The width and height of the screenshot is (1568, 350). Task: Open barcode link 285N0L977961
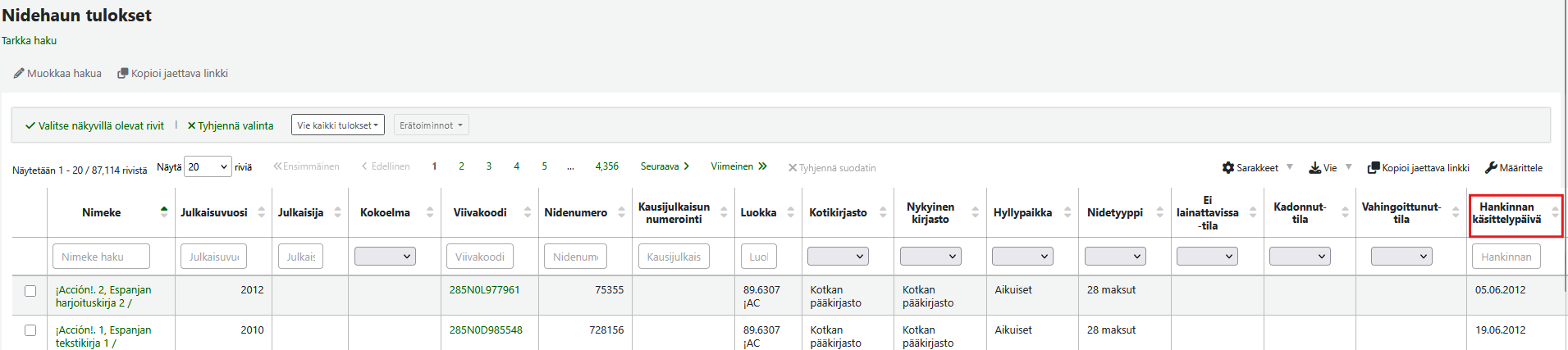click(484, 290)
